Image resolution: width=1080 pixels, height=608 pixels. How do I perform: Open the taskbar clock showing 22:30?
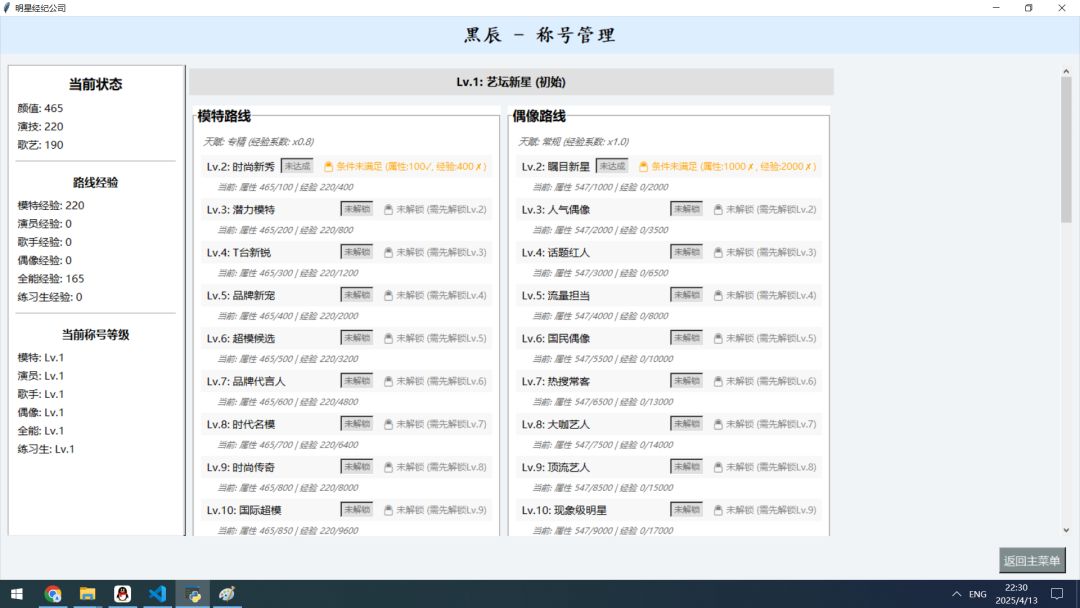(x=1016, y=594)
